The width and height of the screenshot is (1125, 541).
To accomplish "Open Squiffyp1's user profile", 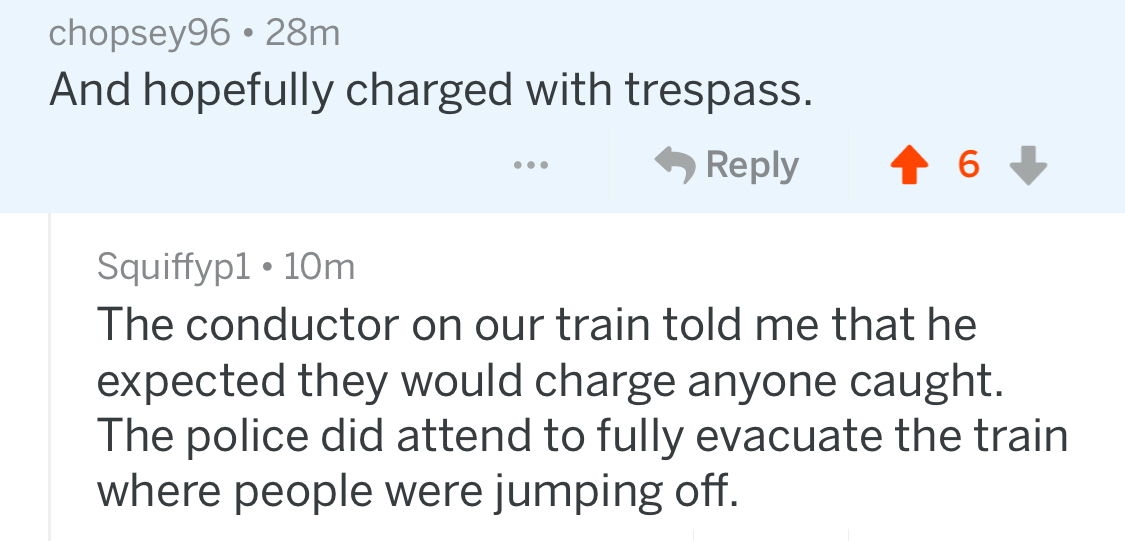I will 172,267.
